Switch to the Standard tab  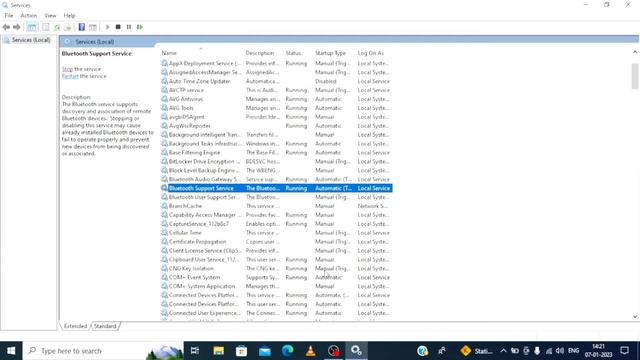click(105, 326)
